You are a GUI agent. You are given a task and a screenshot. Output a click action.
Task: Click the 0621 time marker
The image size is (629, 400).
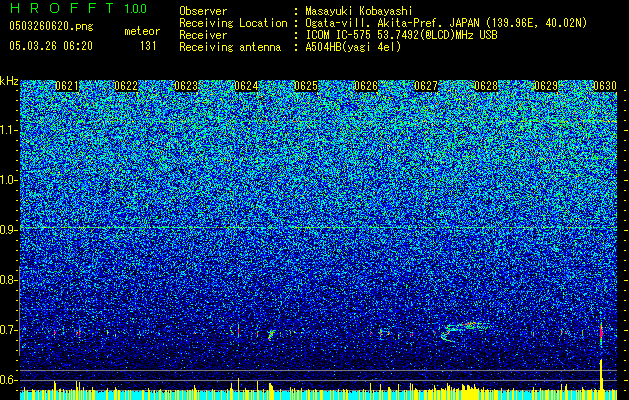67,86
